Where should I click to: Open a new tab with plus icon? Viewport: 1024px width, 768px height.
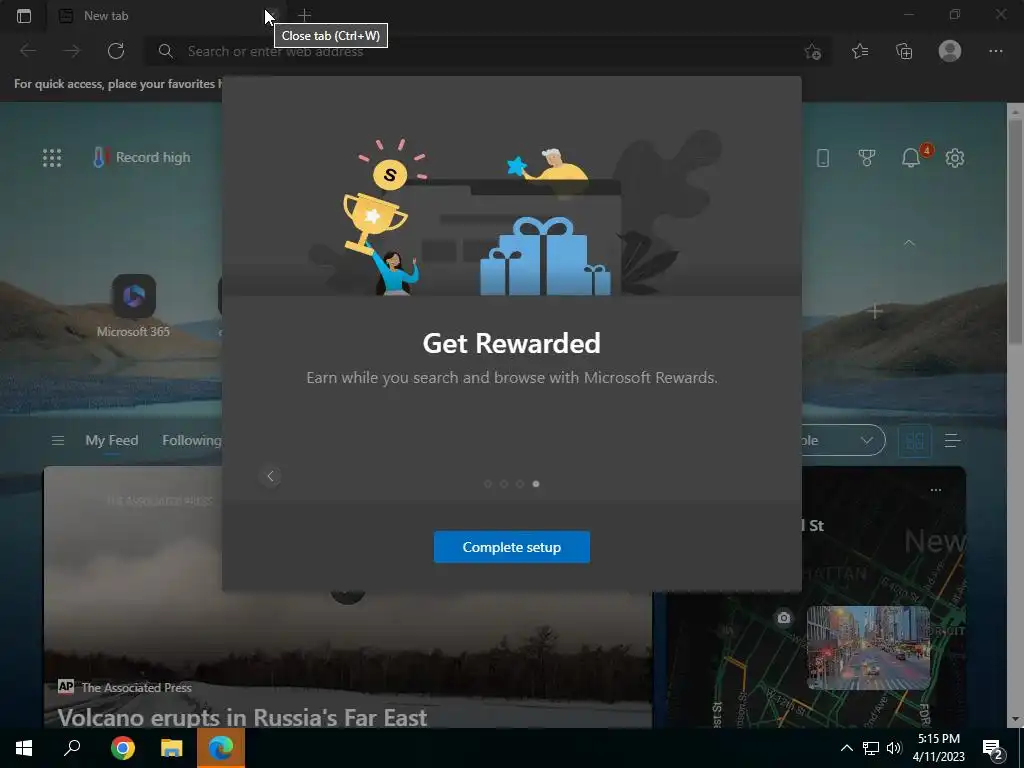pyautogui.click(x=304, y=14)
